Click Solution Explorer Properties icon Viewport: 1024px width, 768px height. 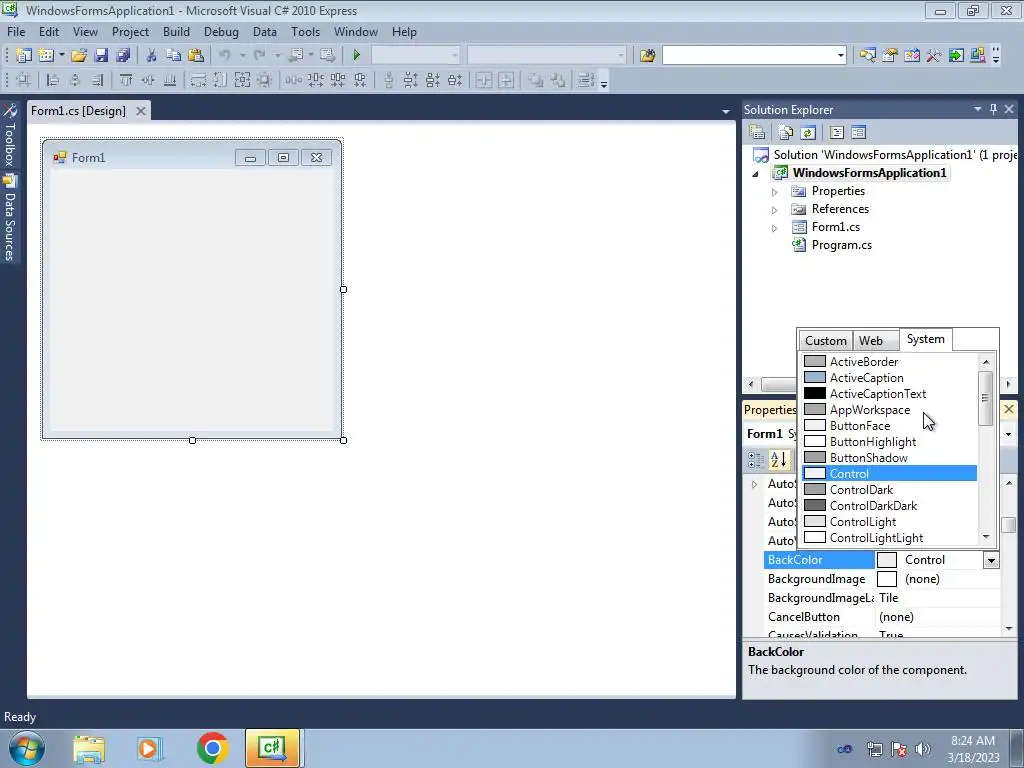pos(758,133)
